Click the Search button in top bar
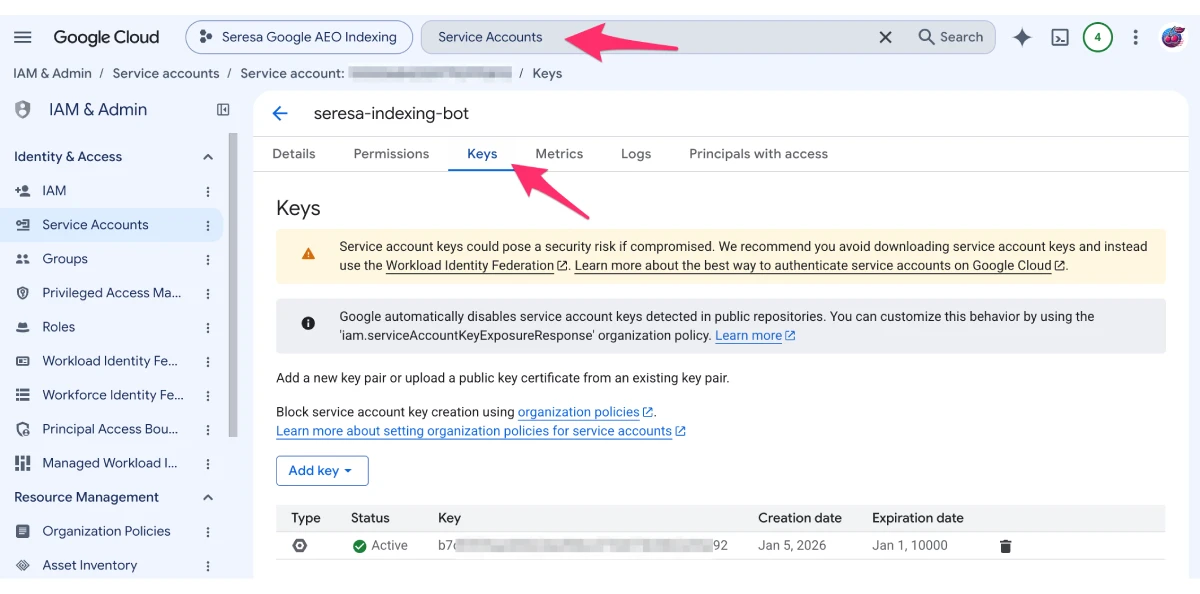This screenshot has width=1200, height=594. (951, 37)
